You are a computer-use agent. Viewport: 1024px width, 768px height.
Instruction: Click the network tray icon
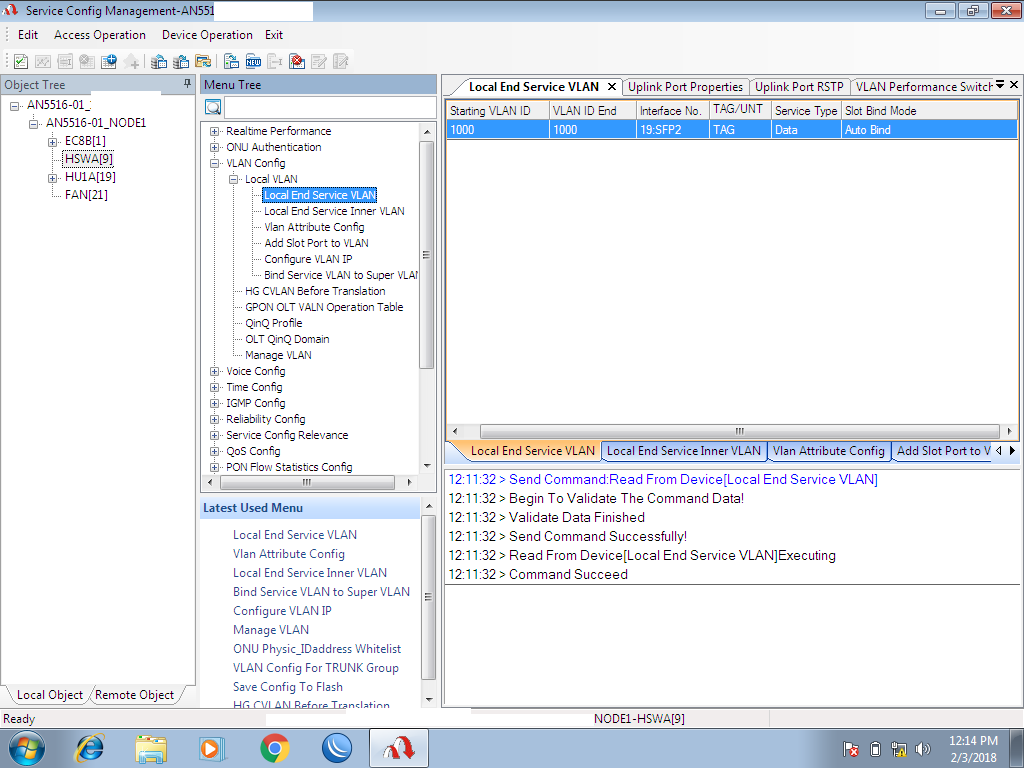(899, 748)
